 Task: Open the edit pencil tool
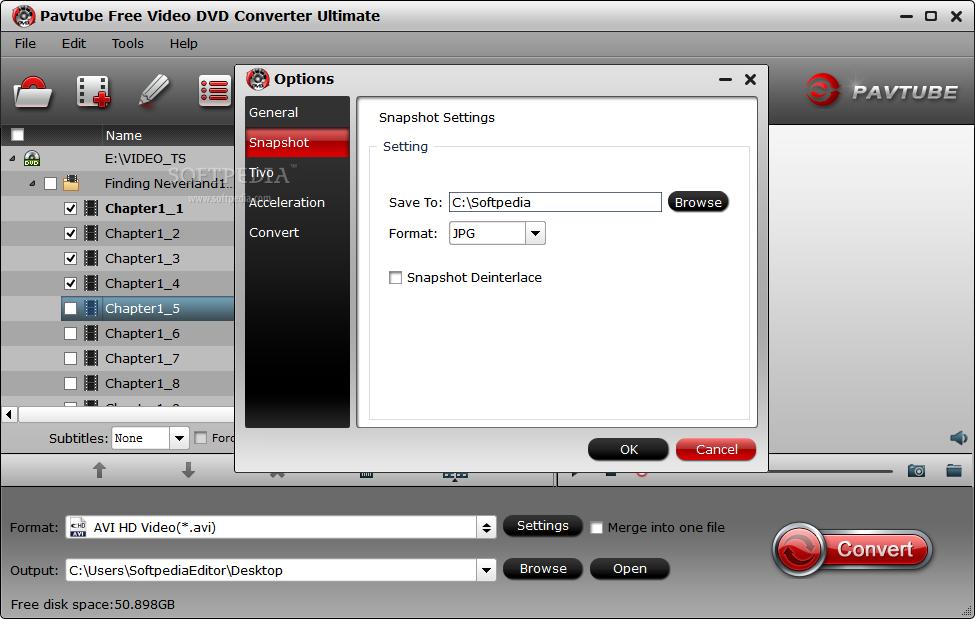[x=154, y=91]
